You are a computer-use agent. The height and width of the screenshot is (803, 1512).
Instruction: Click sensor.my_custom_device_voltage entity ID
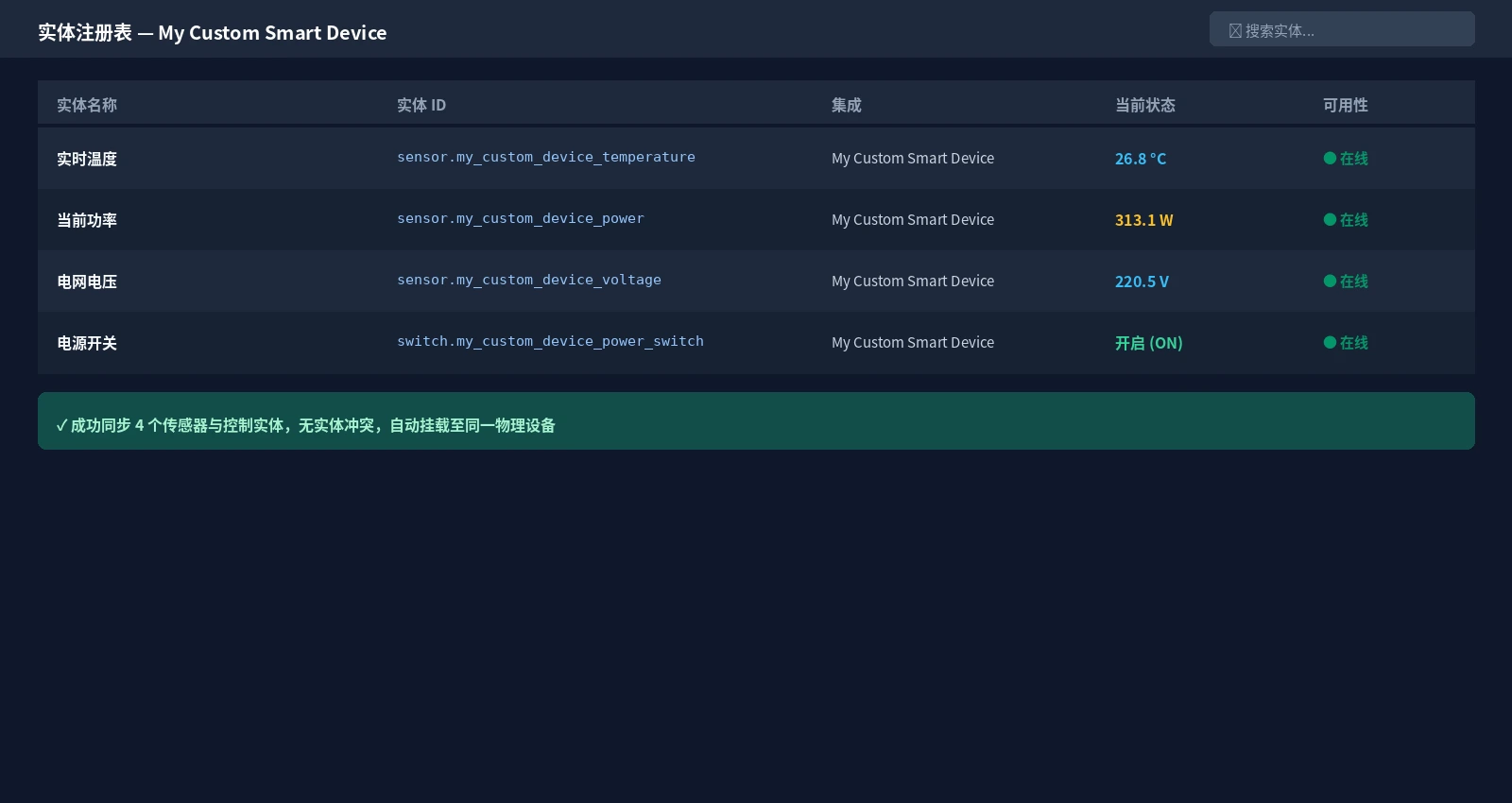click(x=529, y=280)
